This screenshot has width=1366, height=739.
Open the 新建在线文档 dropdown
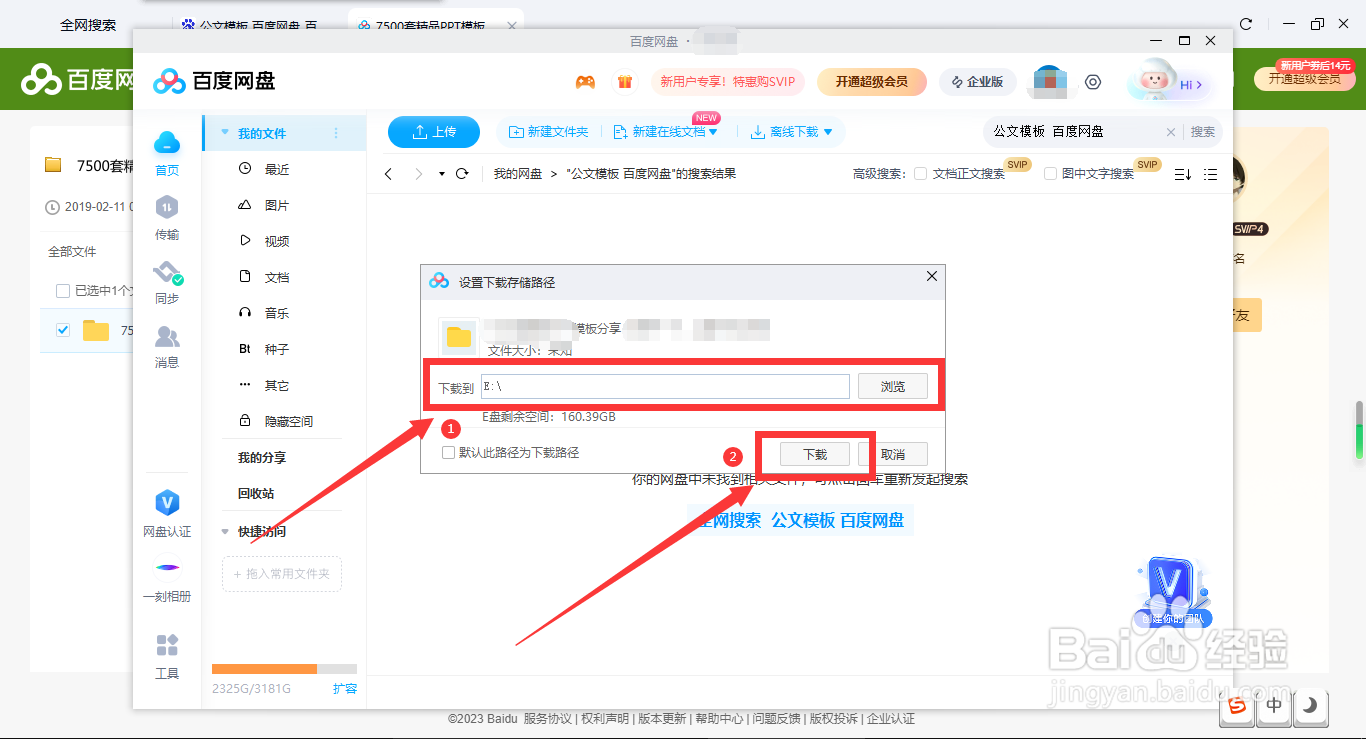714,132
